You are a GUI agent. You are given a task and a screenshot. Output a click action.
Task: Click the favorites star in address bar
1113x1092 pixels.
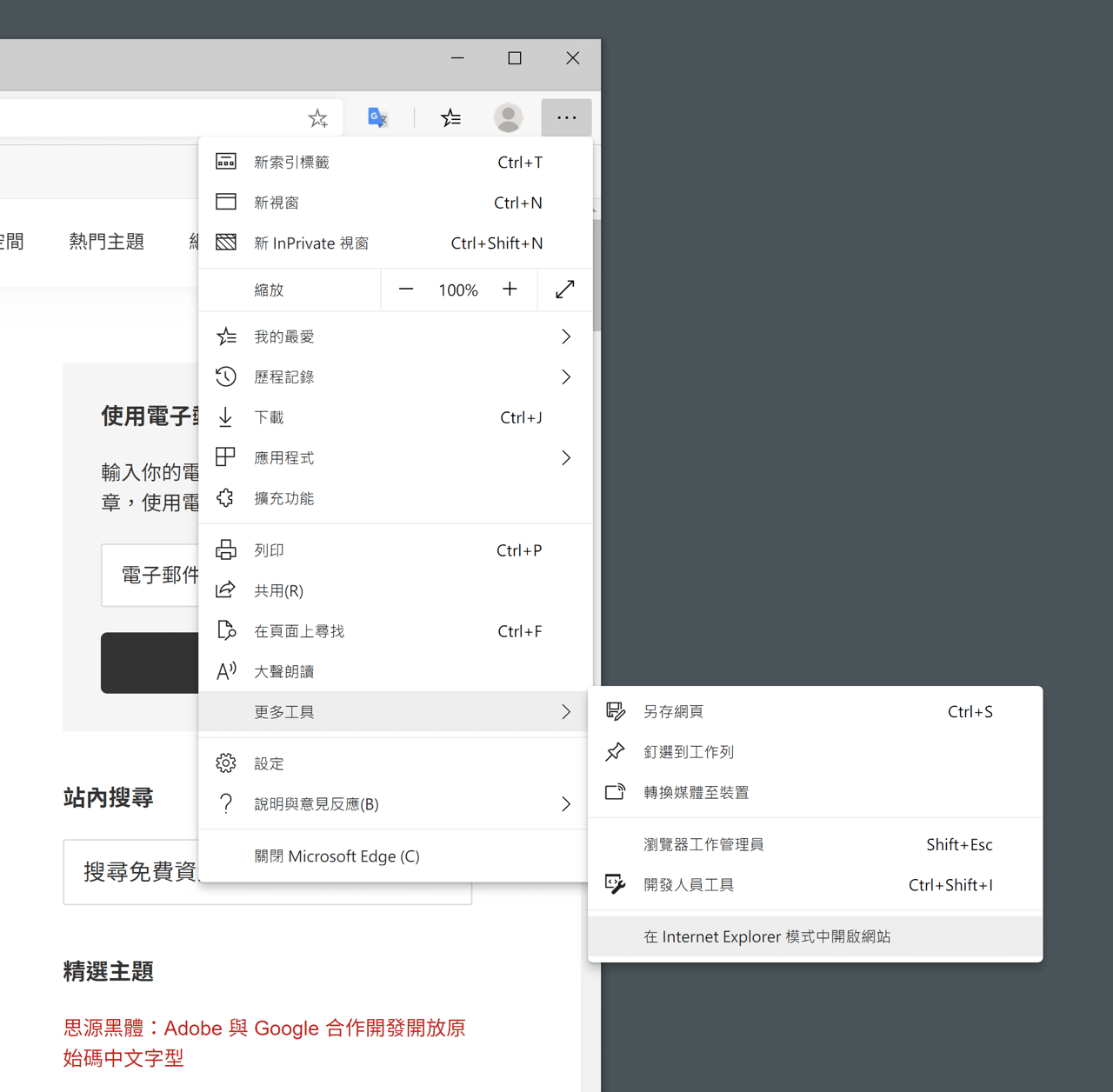(318, 118)
